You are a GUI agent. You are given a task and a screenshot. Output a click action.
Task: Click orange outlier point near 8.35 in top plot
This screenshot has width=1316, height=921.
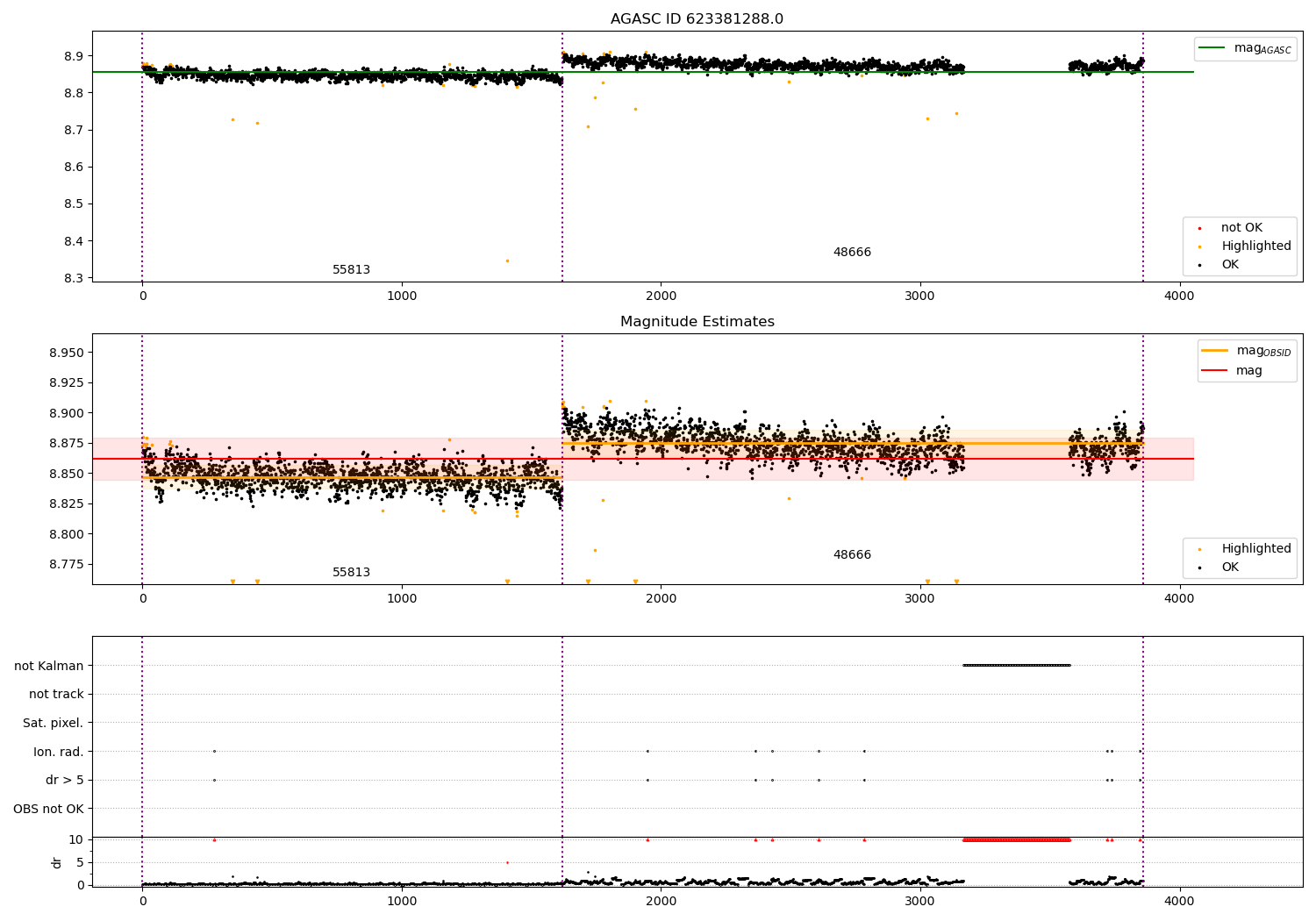[507, 261]
